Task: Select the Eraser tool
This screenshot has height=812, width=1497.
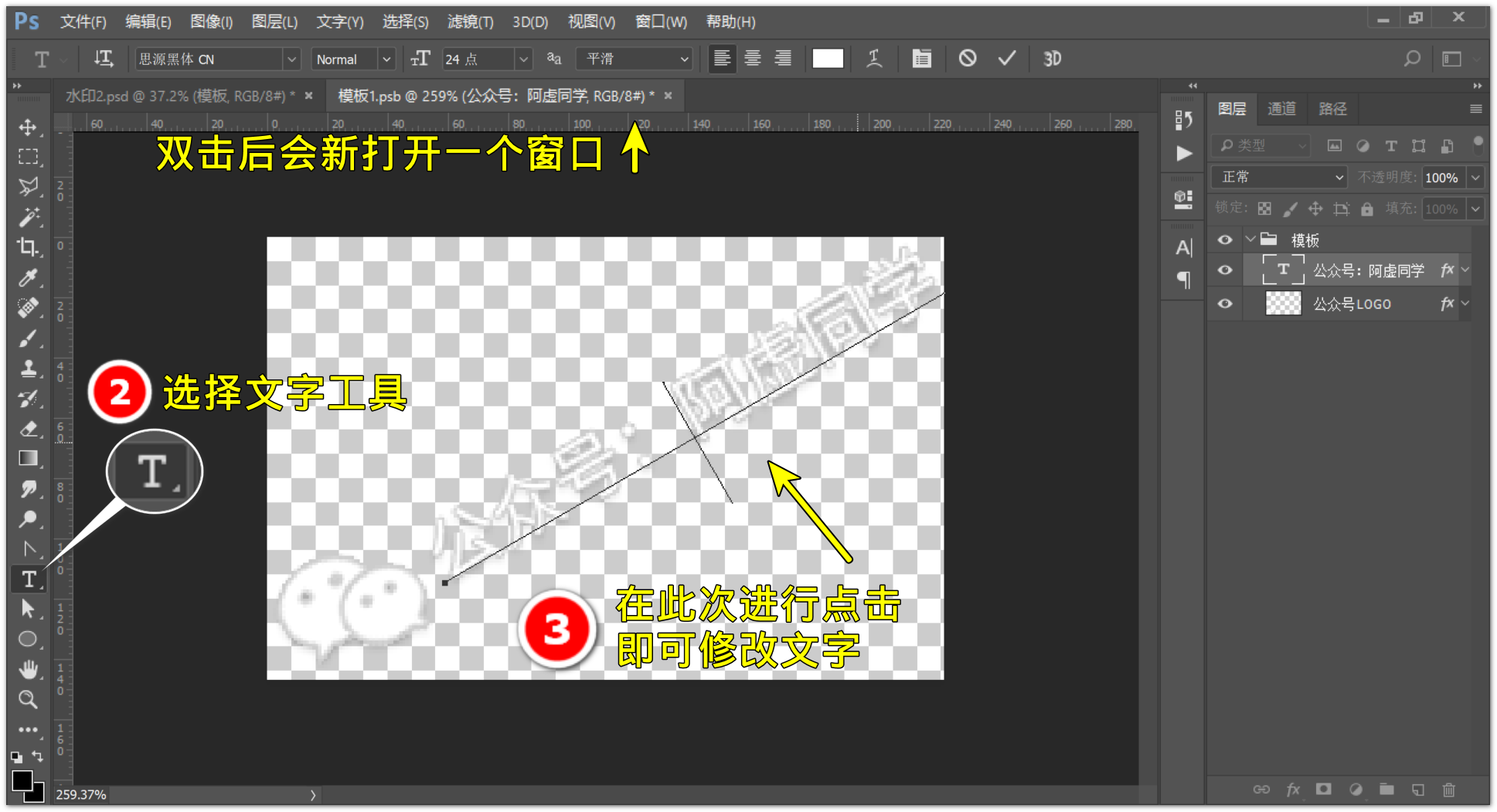Action: pyautogui.click(x=29, y=429)
